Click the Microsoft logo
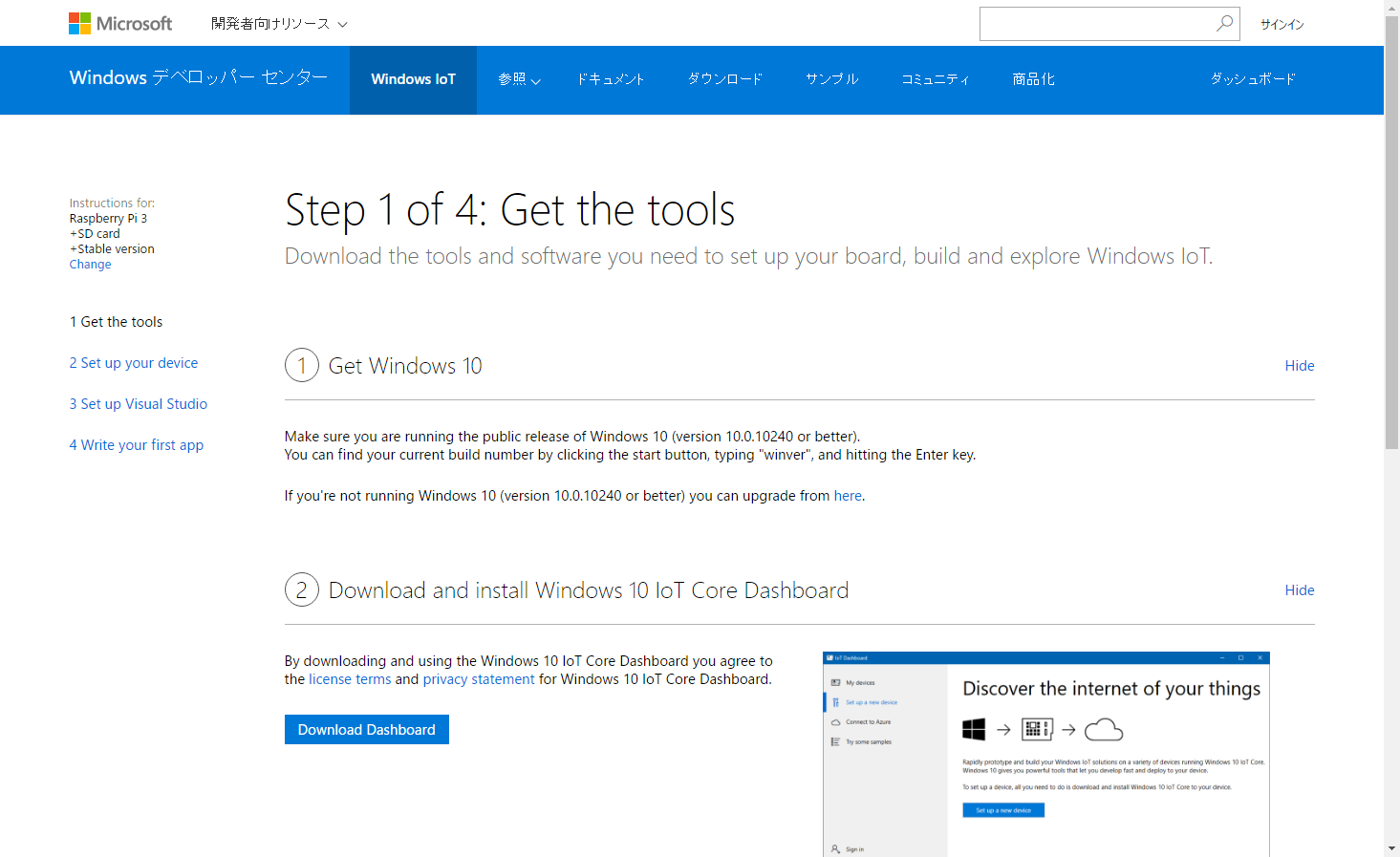Image resolution: width=1400 pixels, height=857 pixels. click(120, 23)
